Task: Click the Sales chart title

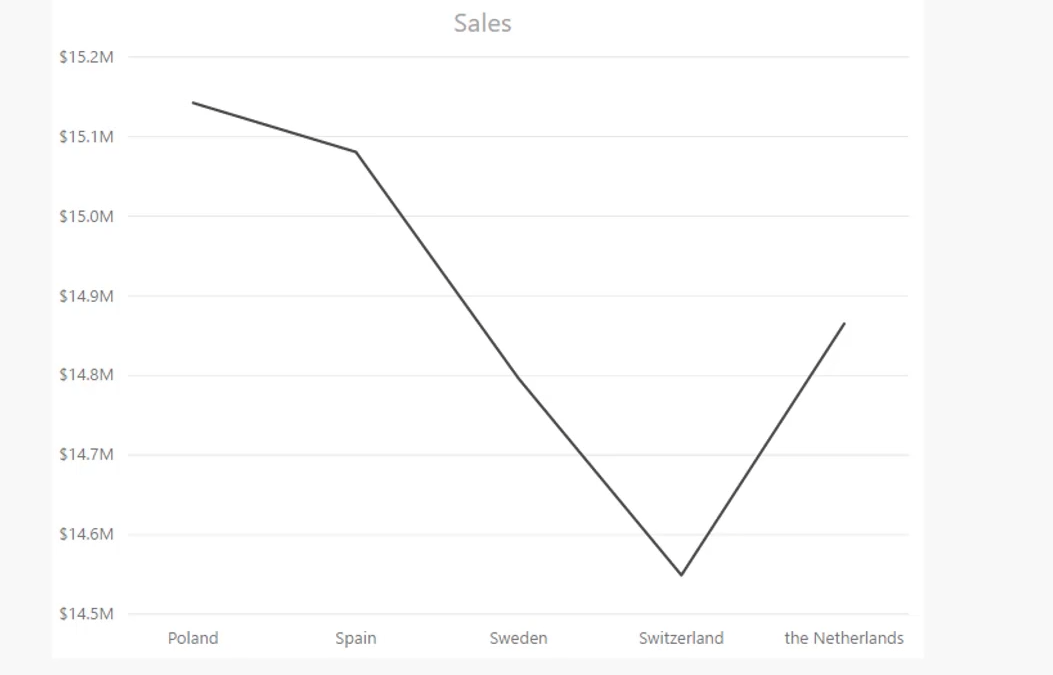Action: (x=482, y=24)
